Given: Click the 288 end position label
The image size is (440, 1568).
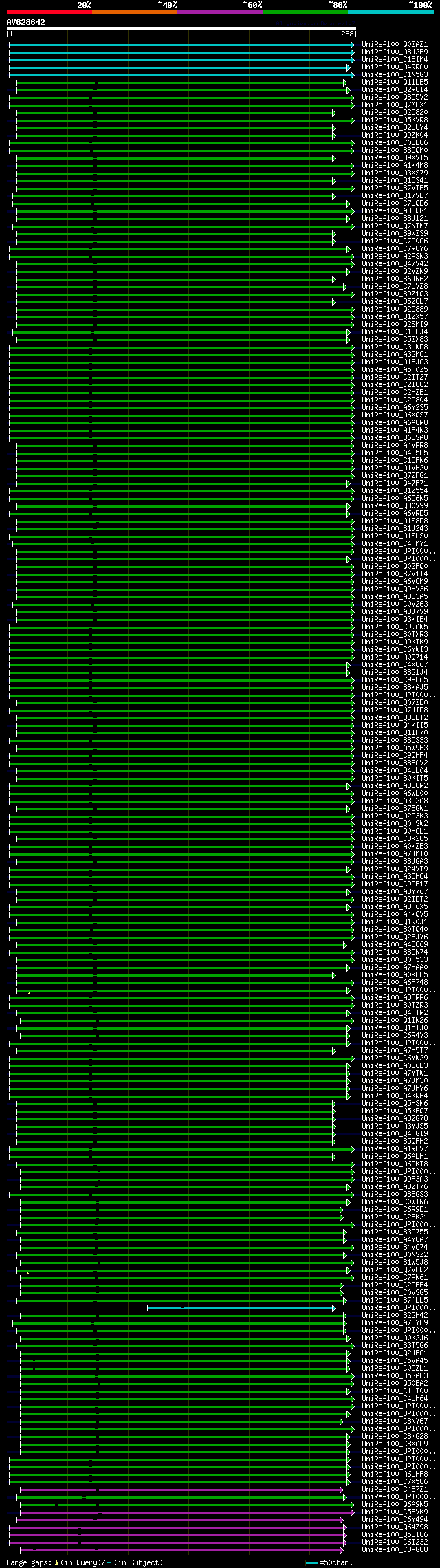Looking at the screenshot, I should (x=347, y=34).
